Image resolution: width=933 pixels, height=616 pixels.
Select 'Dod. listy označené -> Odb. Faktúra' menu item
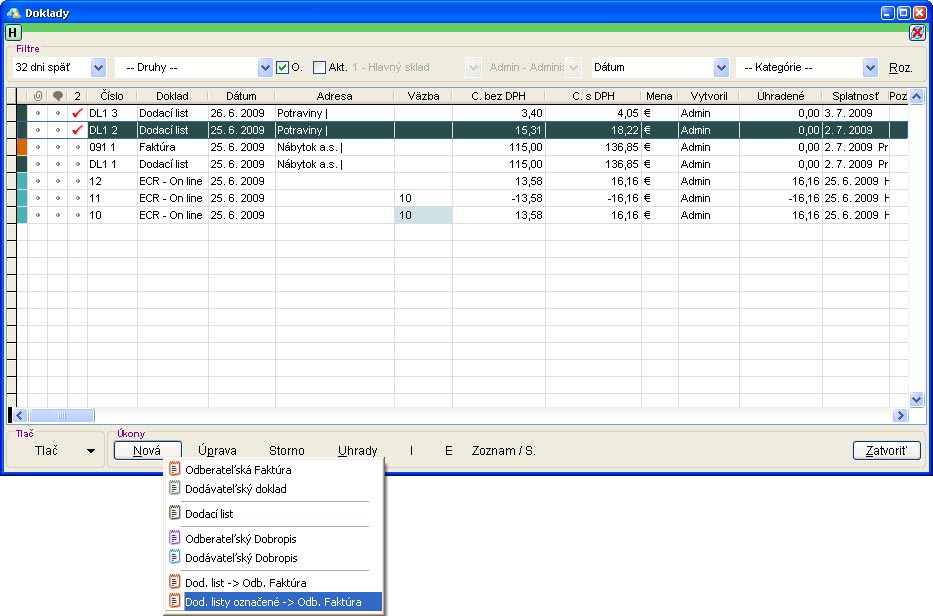coord(272,602)
